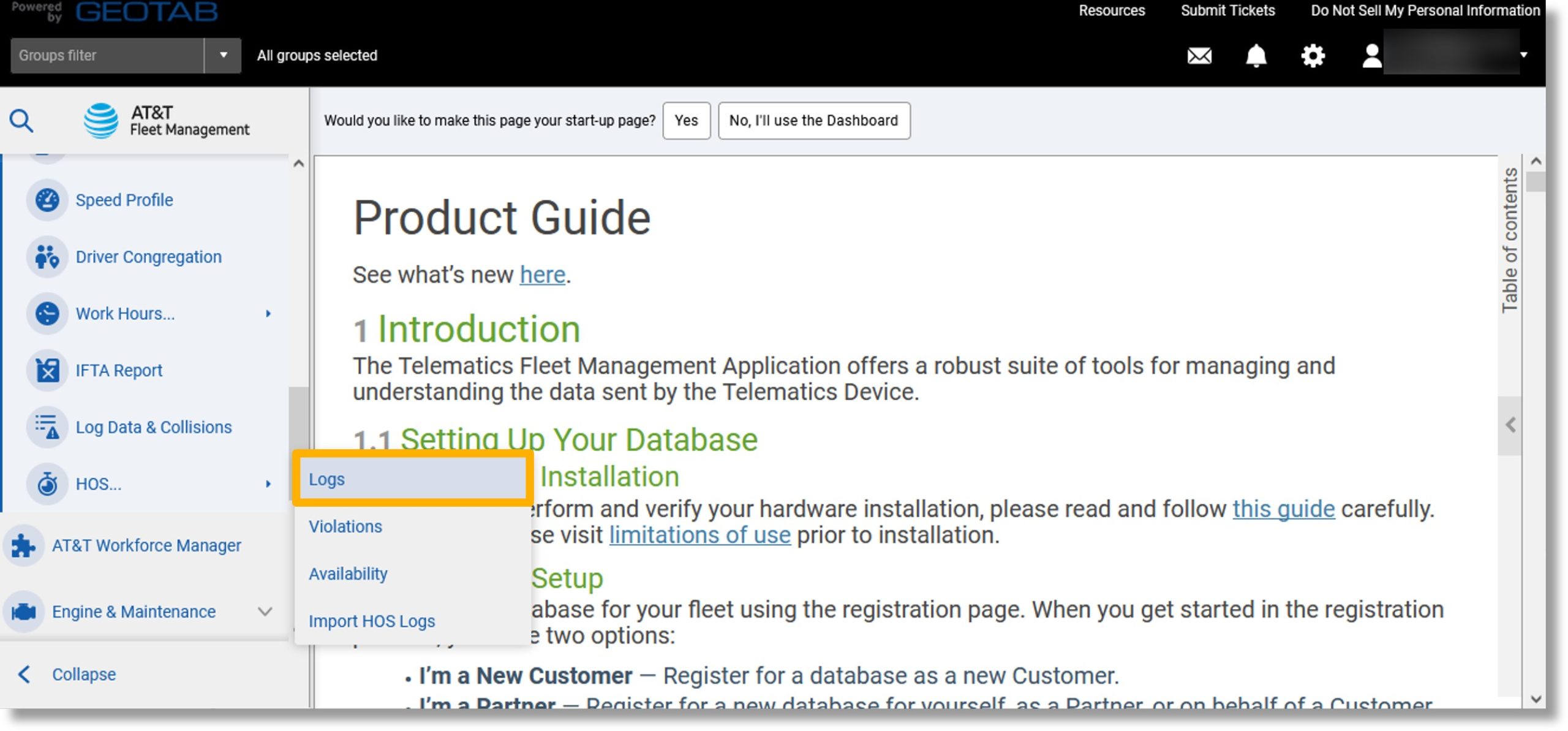Open the Table of contents vertical tab
This screenshot has width=1568, height=731.
[x=1510, y=240]
